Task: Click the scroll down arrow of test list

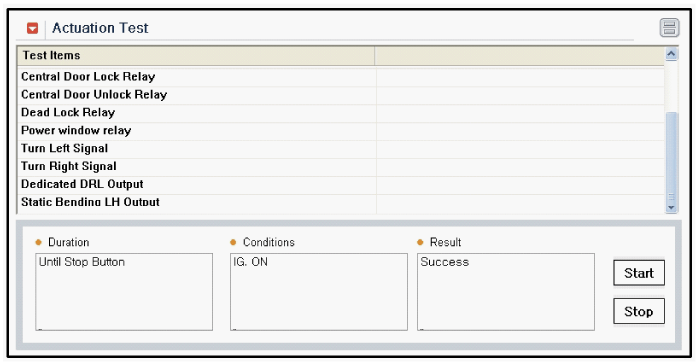Action: point(671,208)
